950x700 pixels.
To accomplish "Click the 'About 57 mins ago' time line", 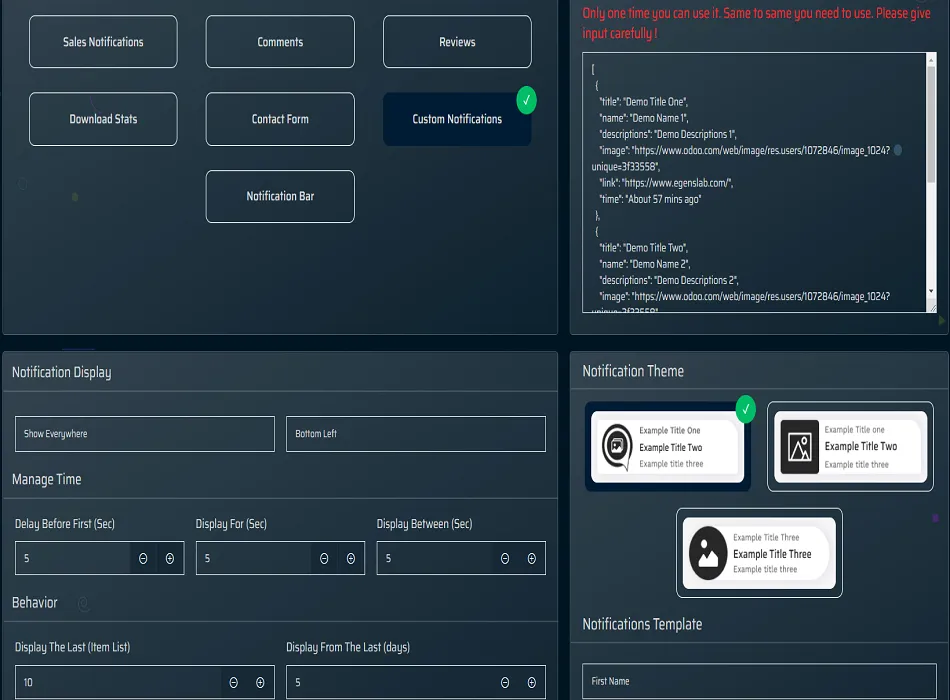I will pos(650,199).
